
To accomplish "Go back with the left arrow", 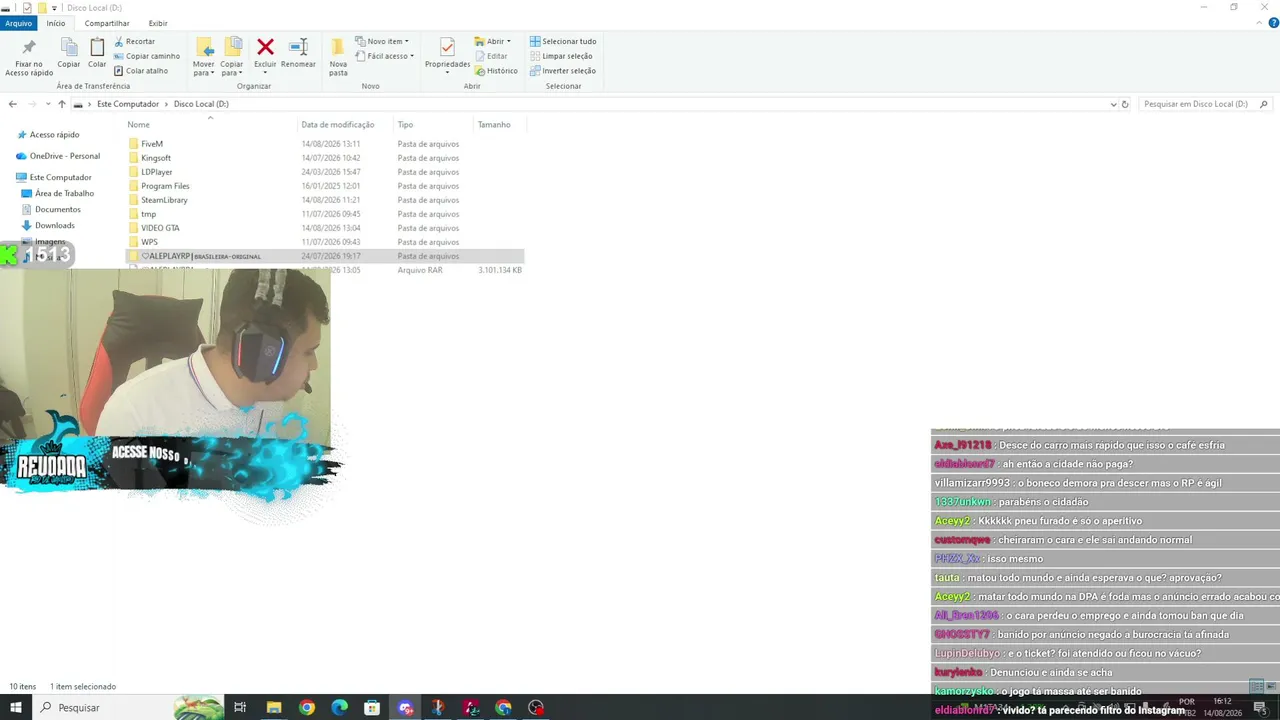I will pyautogui.click(x=13, y=104).
